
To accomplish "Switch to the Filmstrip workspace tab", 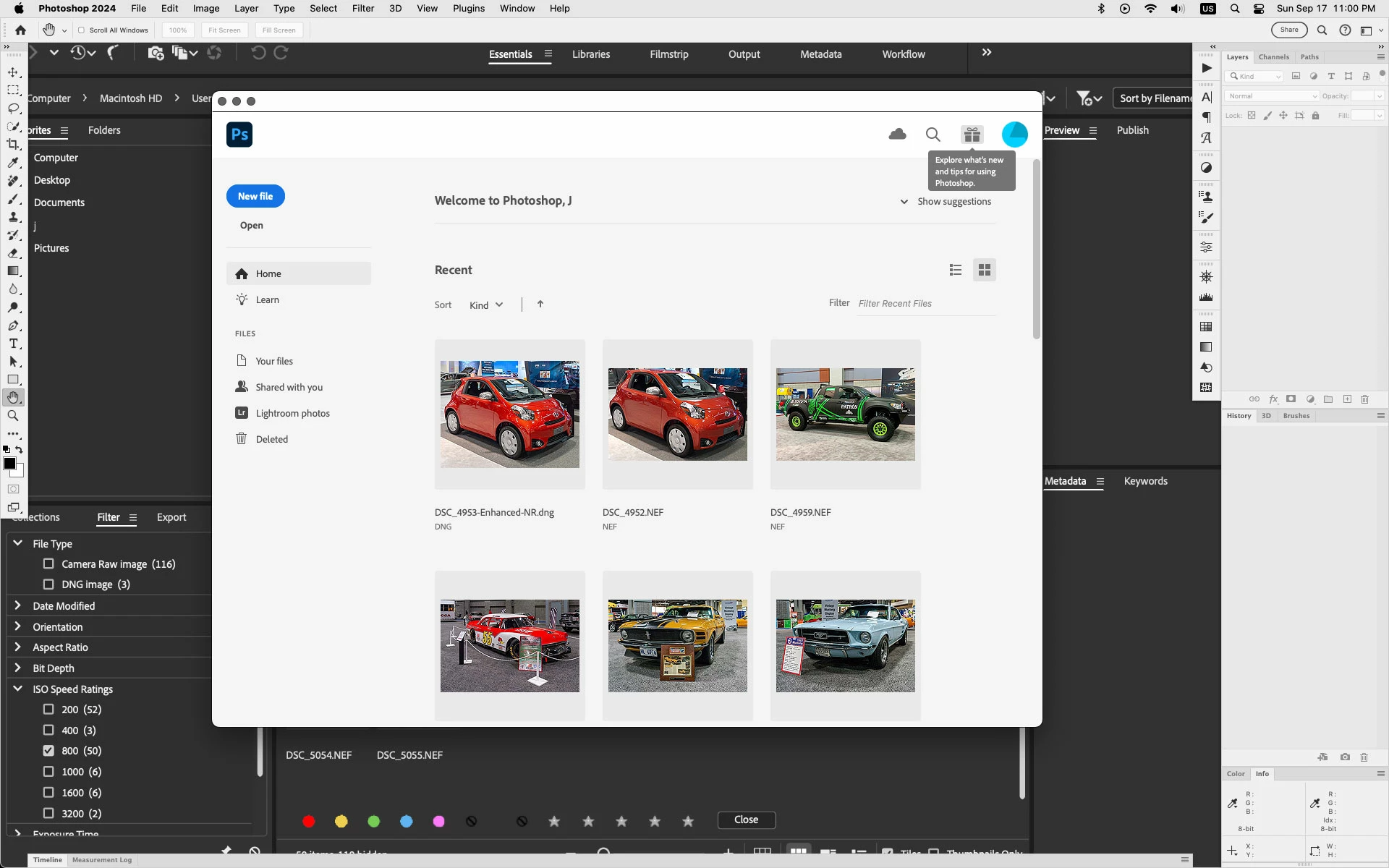I will [668, 54].
